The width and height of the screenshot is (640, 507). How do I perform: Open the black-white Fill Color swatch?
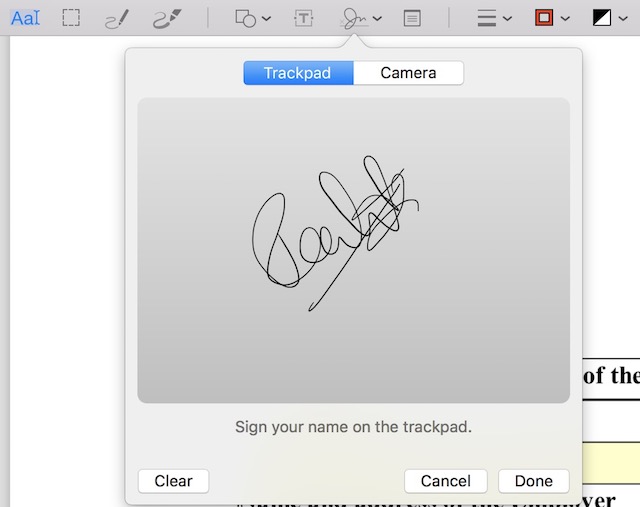602,18
